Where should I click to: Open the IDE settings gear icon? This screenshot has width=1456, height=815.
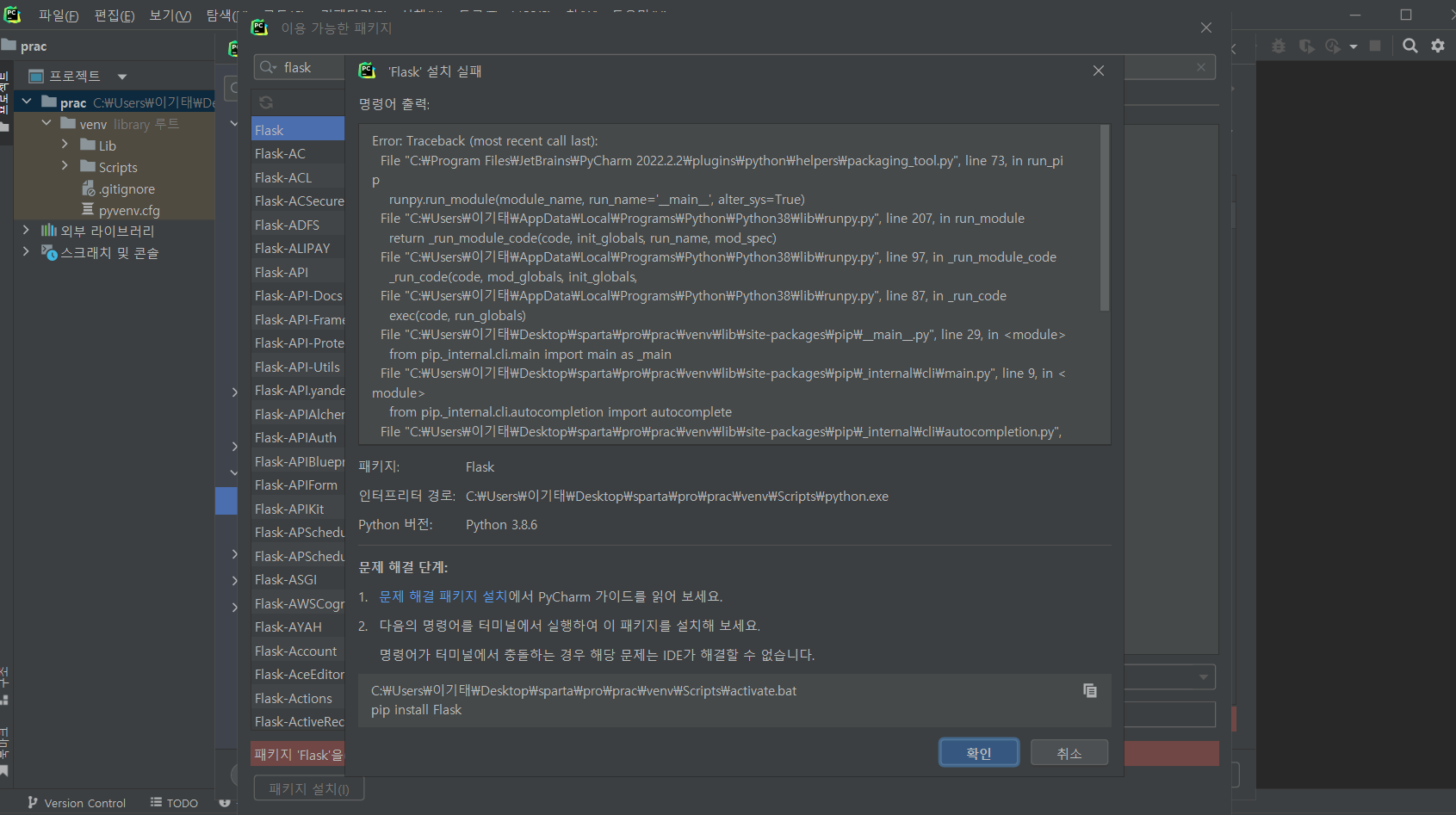[1438, 46]
